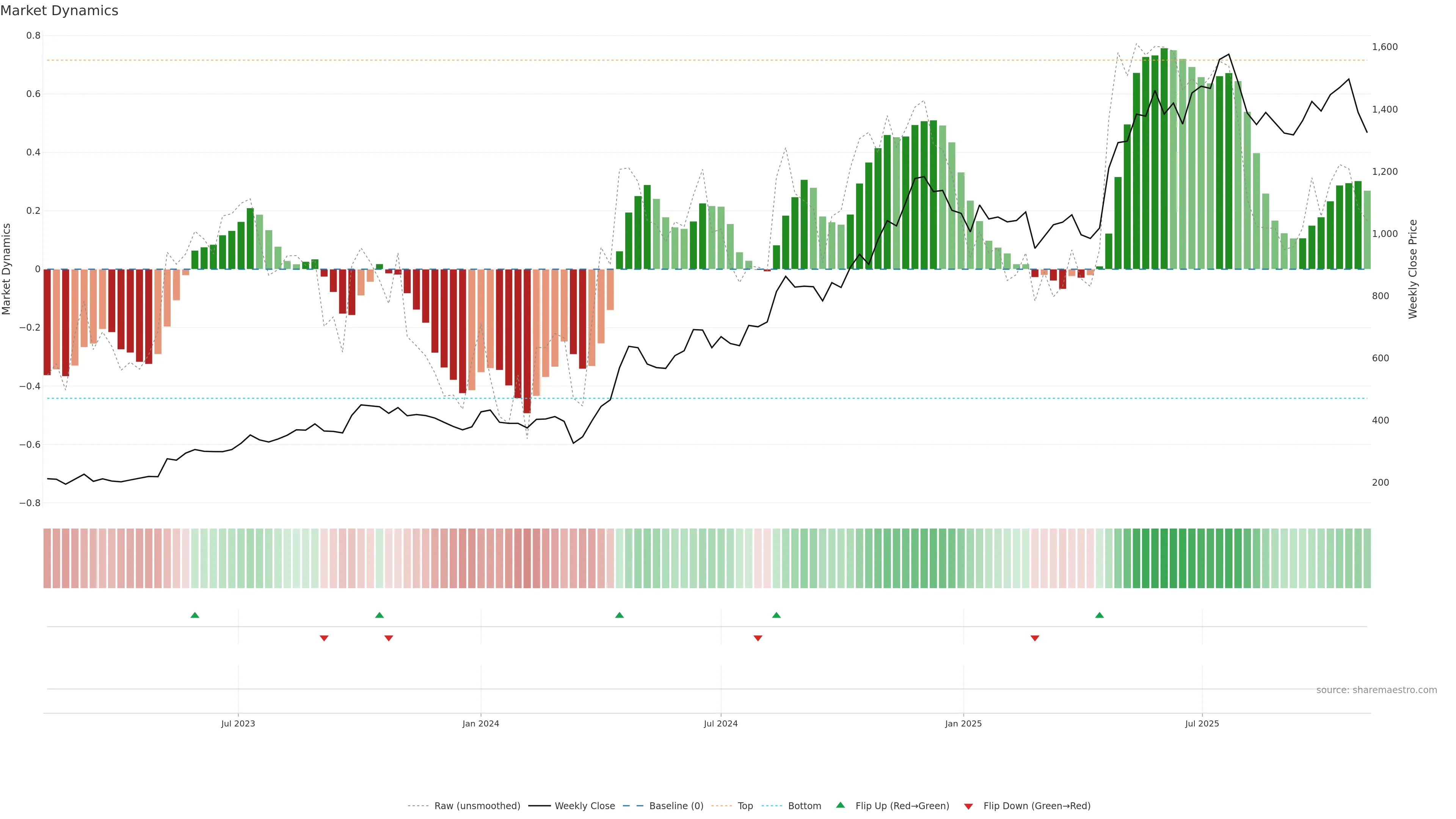Click the flip-up triangle just before Jul 2024

coord(620,615)
